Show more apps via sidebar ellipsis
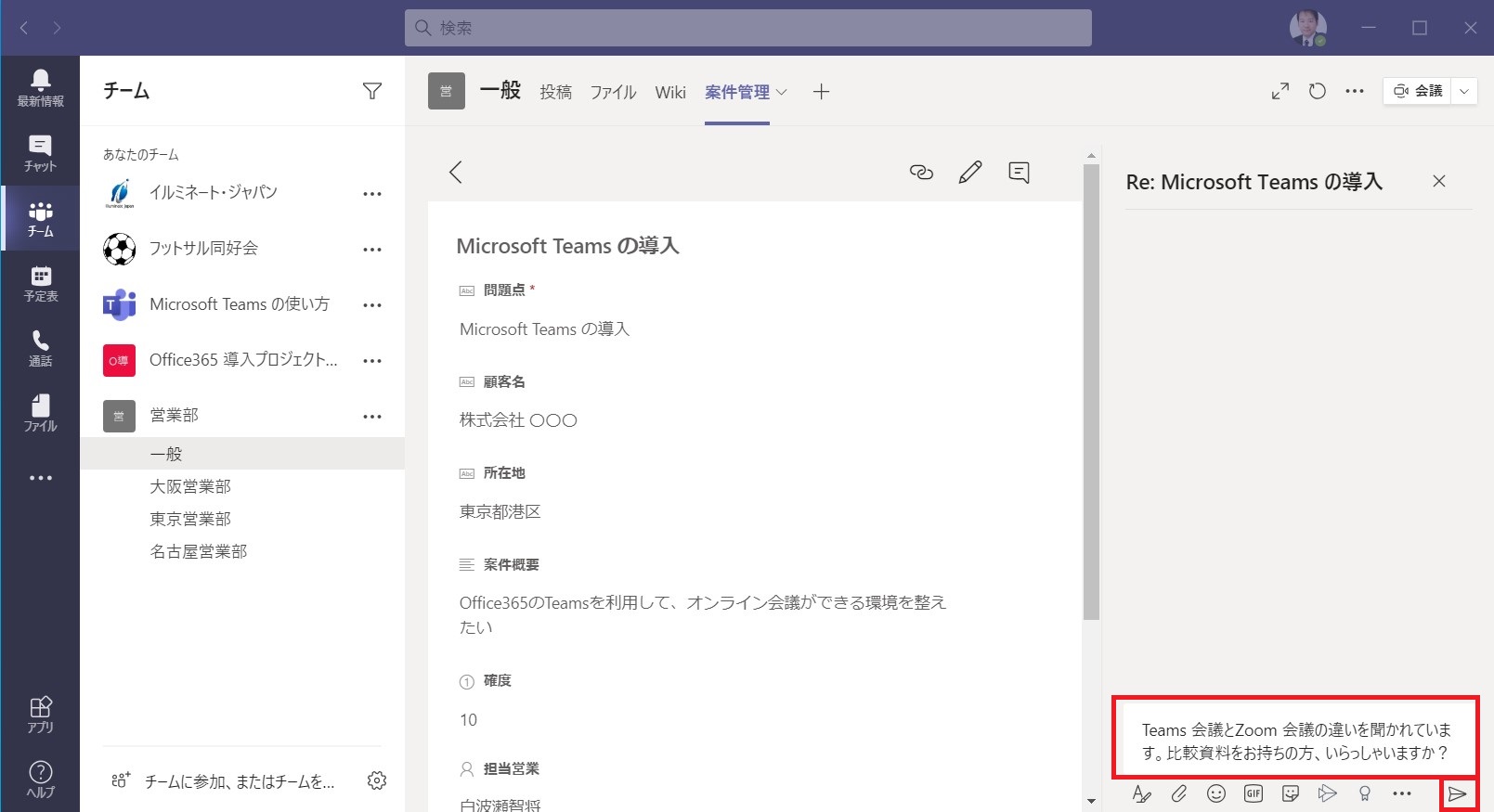 [40, 478]
